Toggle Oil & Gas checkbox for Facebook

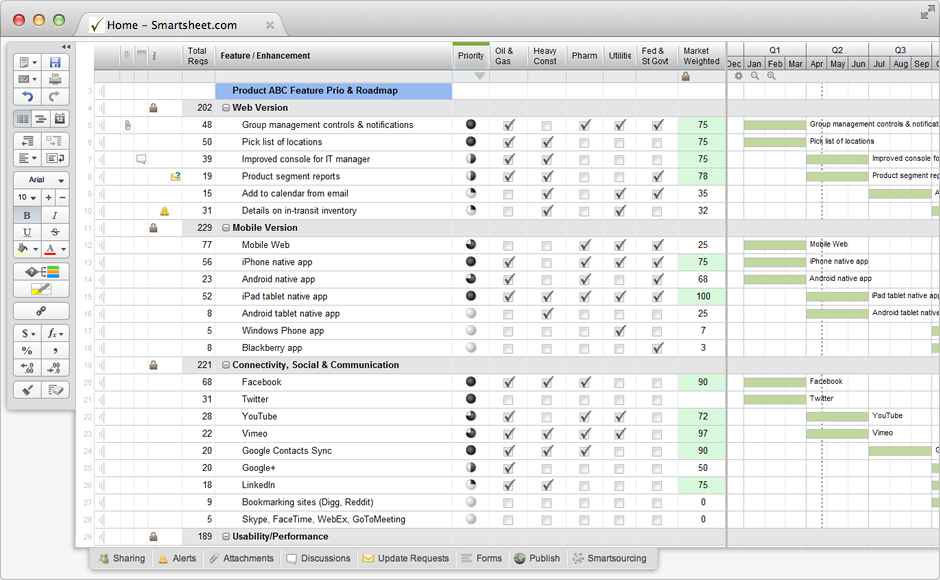pos(508,382)
